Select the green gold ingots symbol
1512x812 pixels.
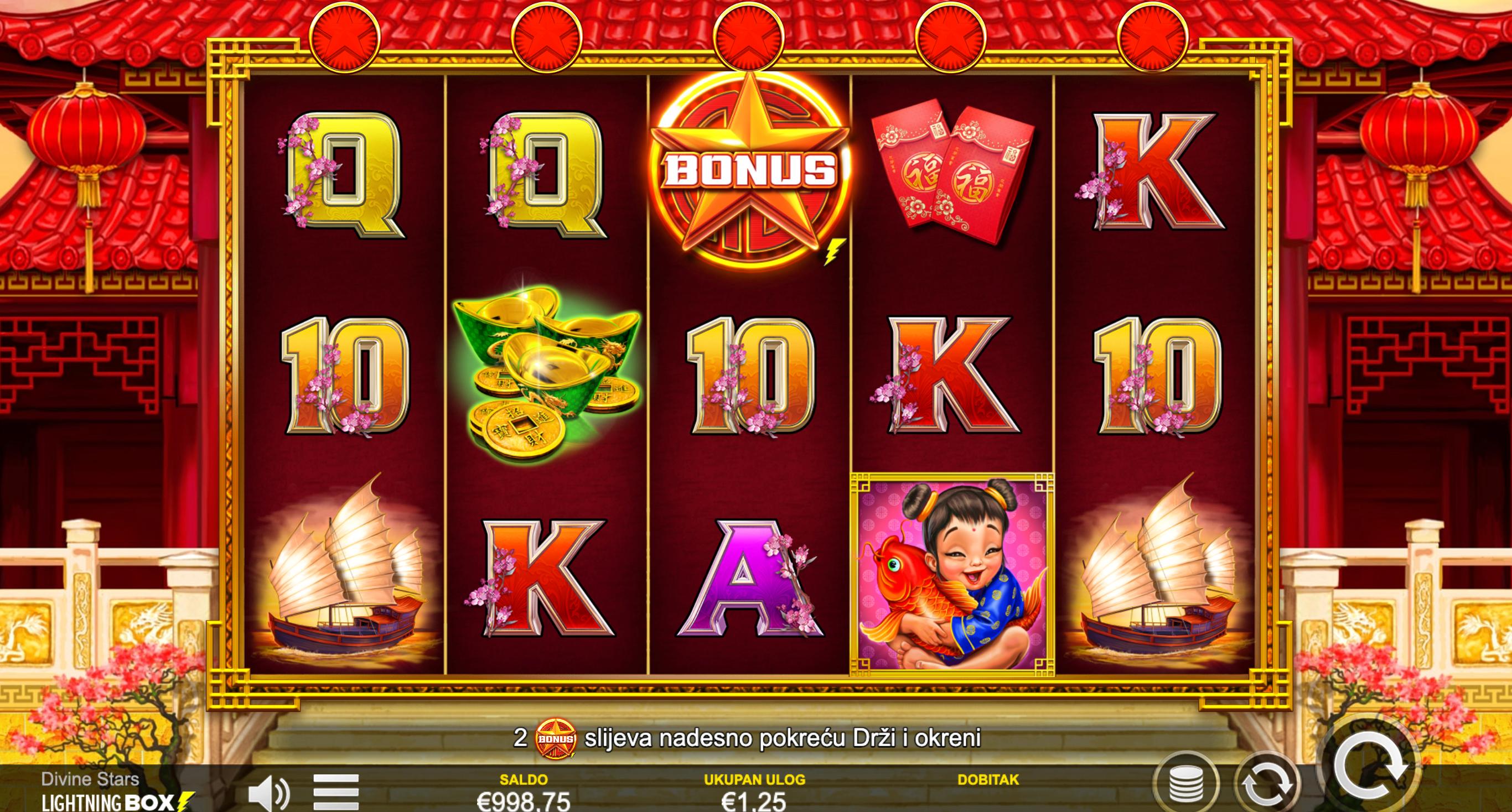click(546, 369)
